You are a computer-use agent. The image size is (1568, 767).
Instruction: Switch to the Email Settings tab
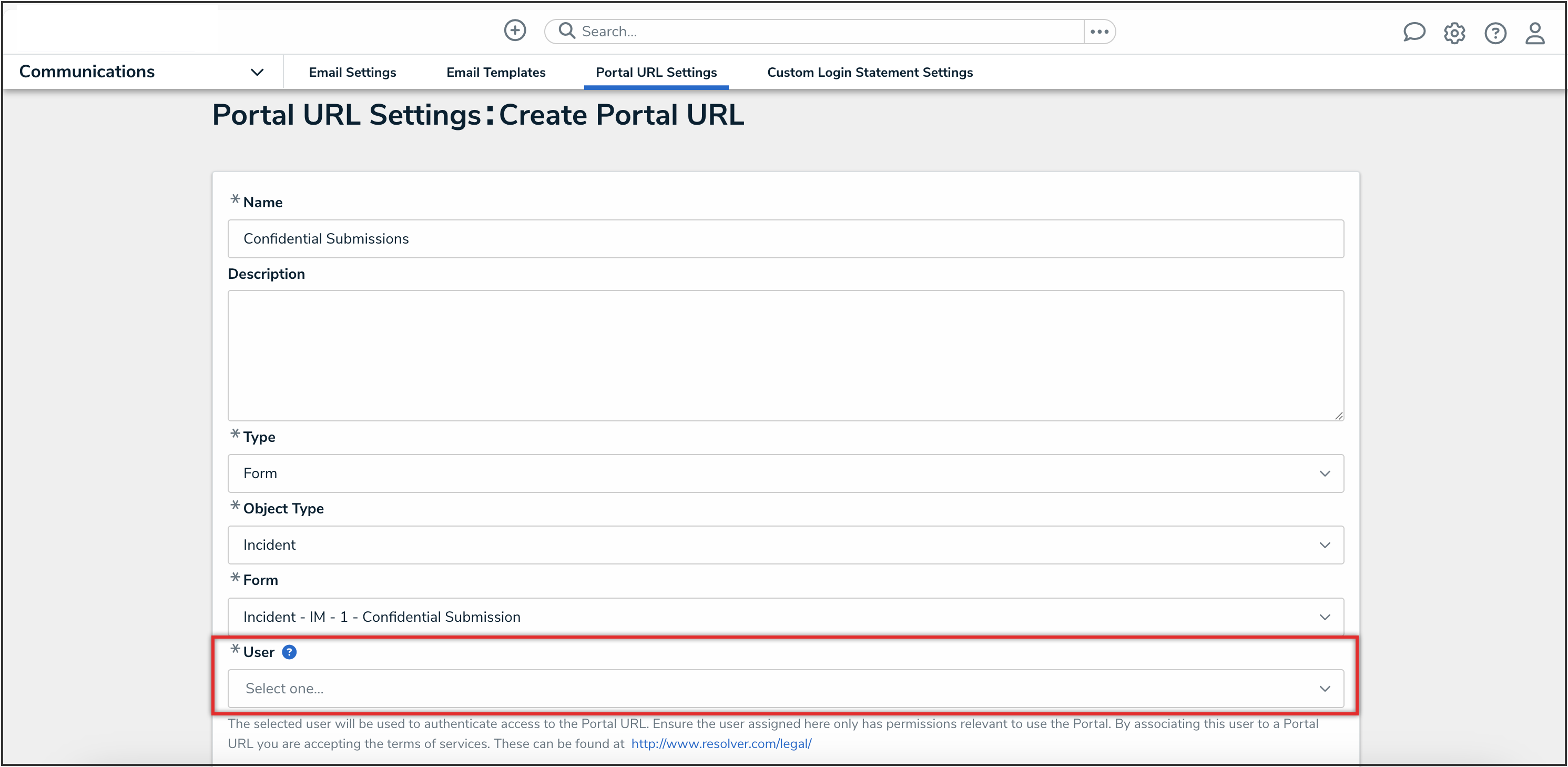[x=352, y=72]
